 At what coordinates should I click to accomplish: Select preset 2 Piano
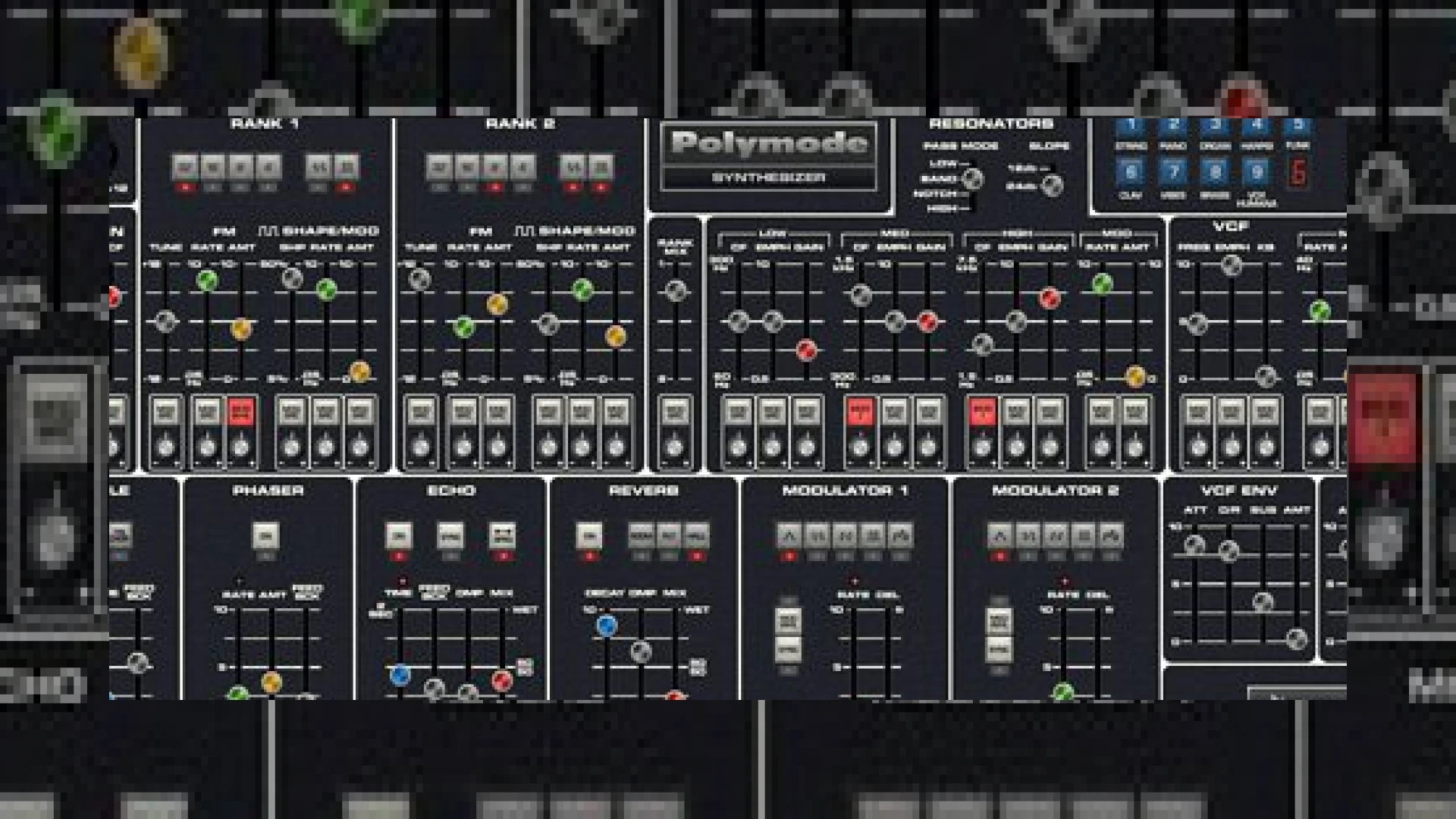point(1173,127)
